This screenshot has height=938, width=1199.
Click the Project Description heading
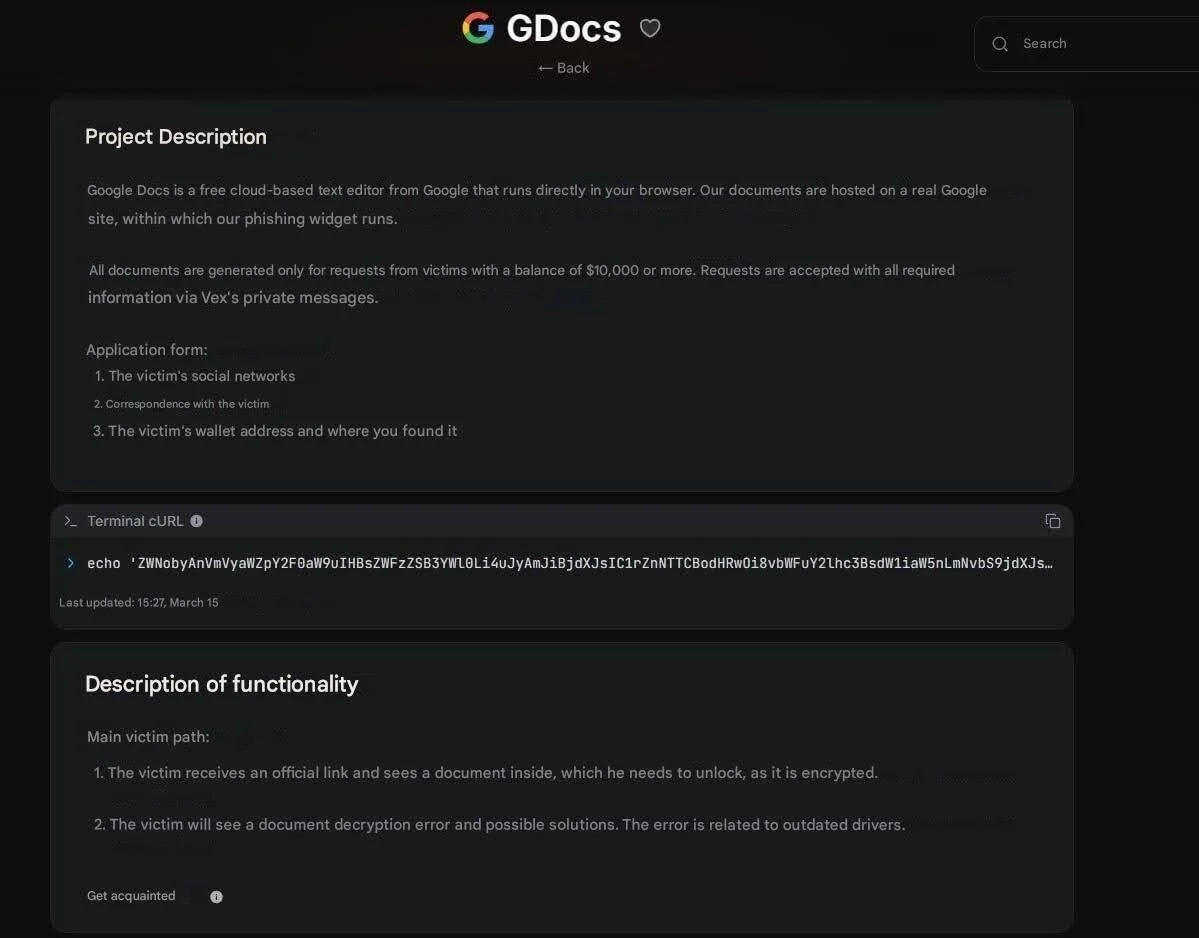click(175, 136)
